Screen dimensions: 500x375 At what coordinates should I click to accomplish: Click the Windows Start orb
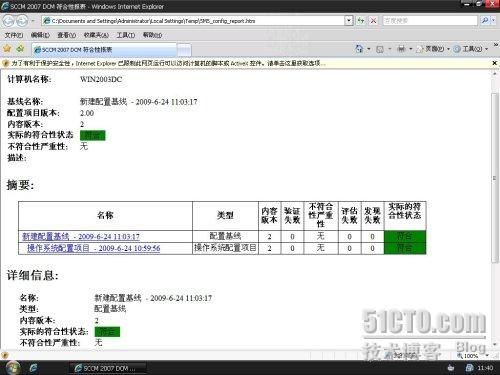12,368
